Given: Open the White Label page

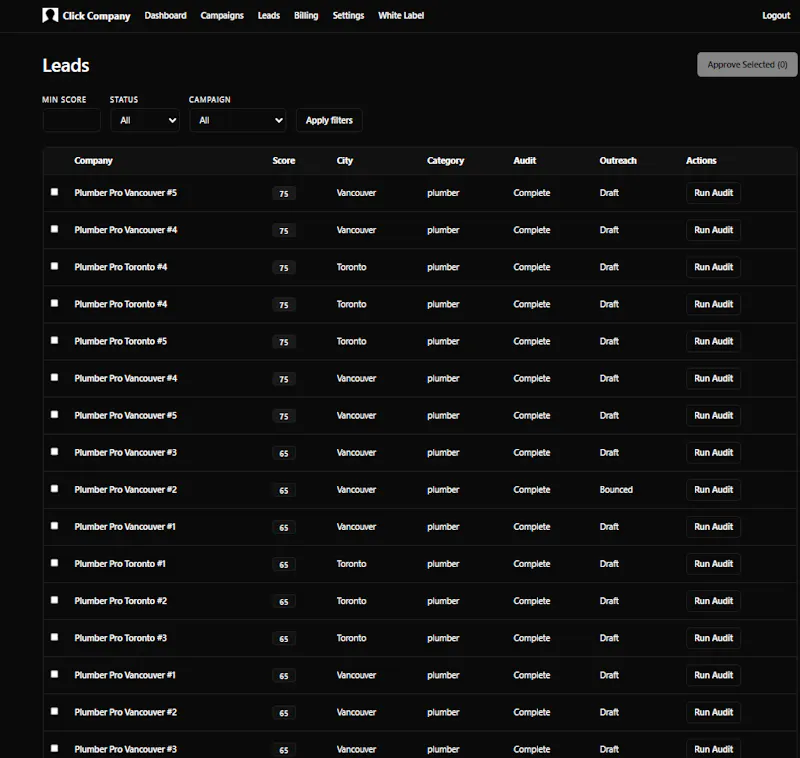Looking at the screenshot, I should click(401, 15).
